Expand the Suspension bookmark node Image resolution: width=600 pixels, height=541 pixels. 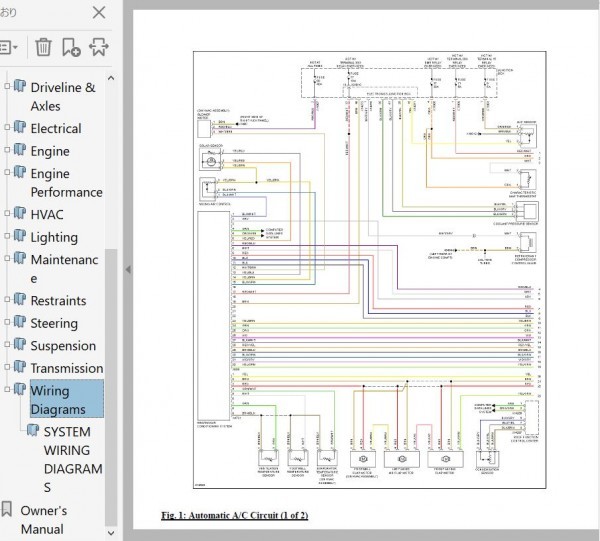pyautogui.click(x=7, y=344)
